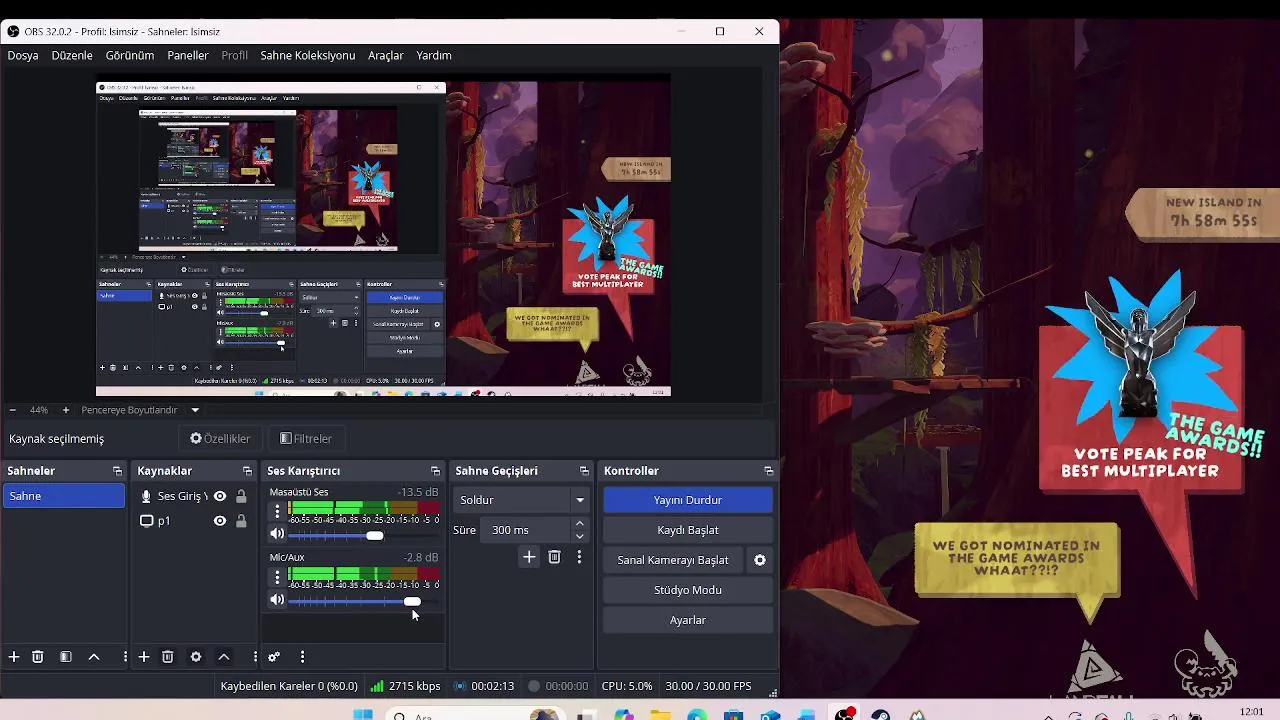Toggle lock on the p1 source
Image resolution: width=1280 pixels, height=720 pixels.
[241, 521]
